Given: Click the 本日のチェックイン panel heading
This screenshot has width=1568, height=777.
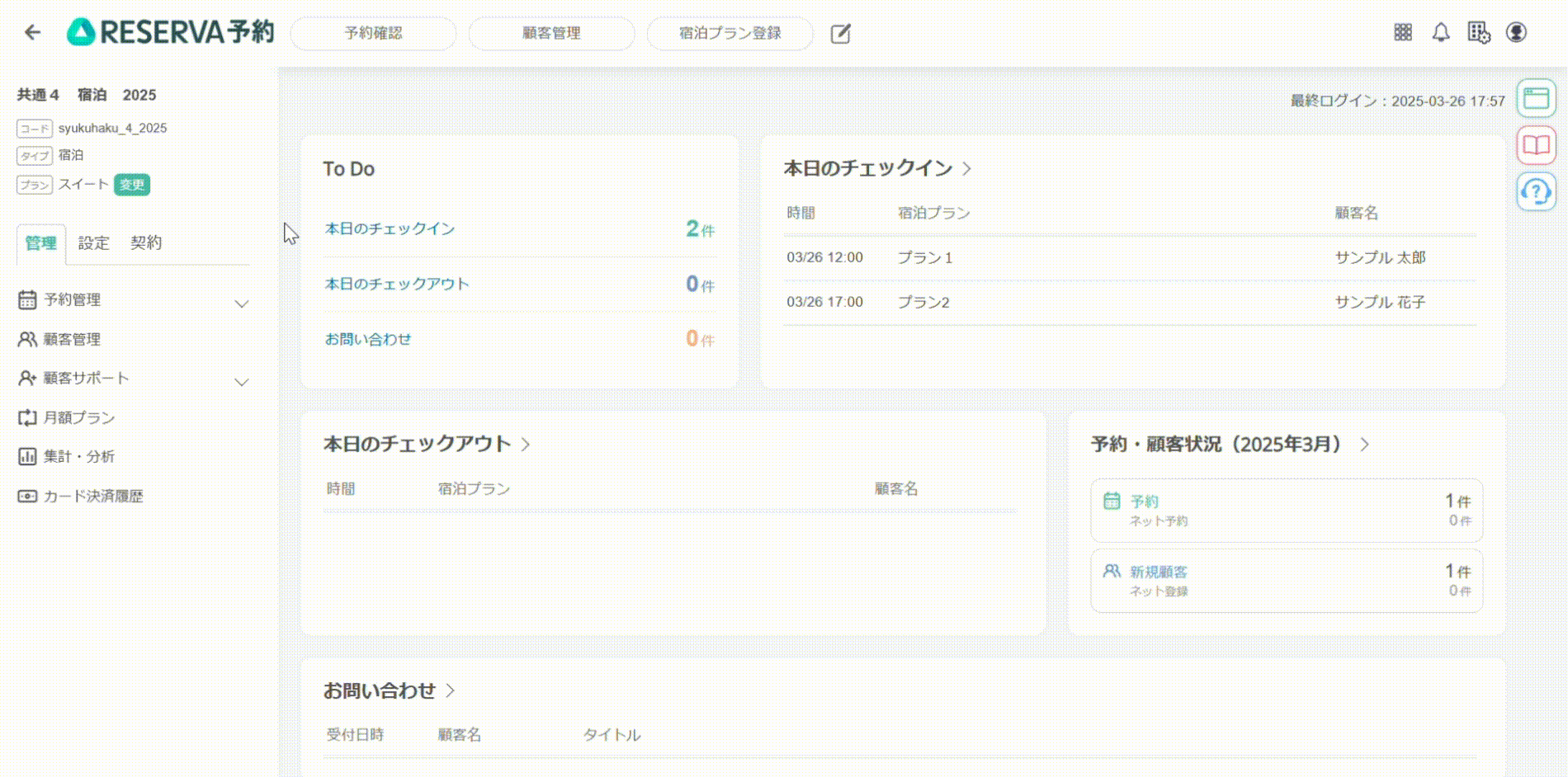Looking at the screenshot, I should click(x=868, y=168).
